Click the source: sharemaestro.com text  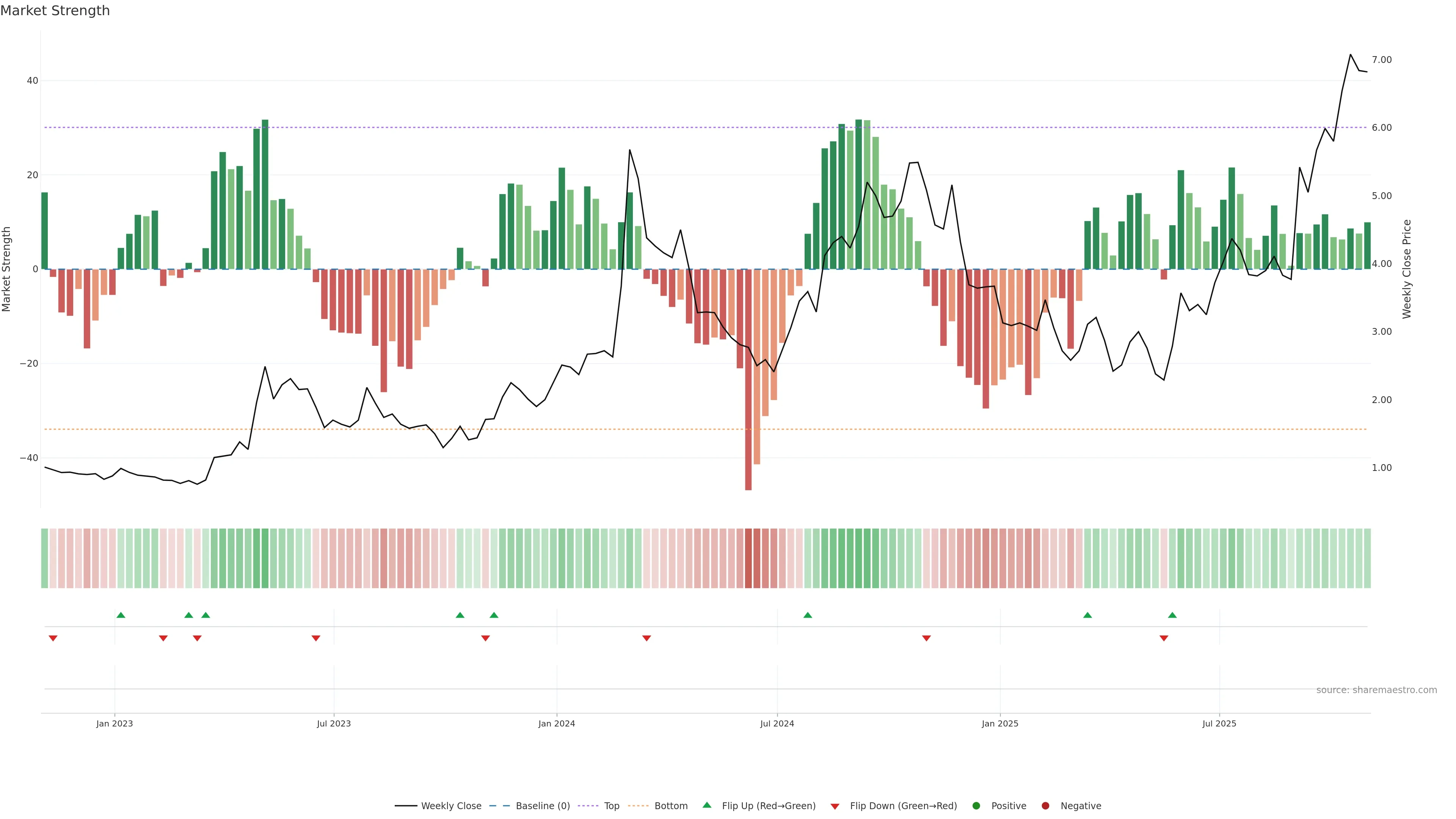[x=1376, y=690]
